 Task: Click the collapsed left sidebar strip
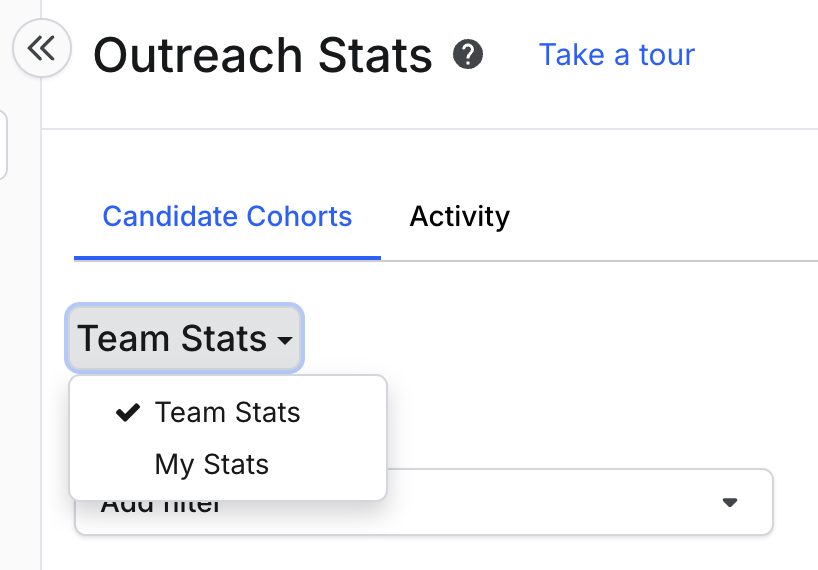tap(20, 350)
